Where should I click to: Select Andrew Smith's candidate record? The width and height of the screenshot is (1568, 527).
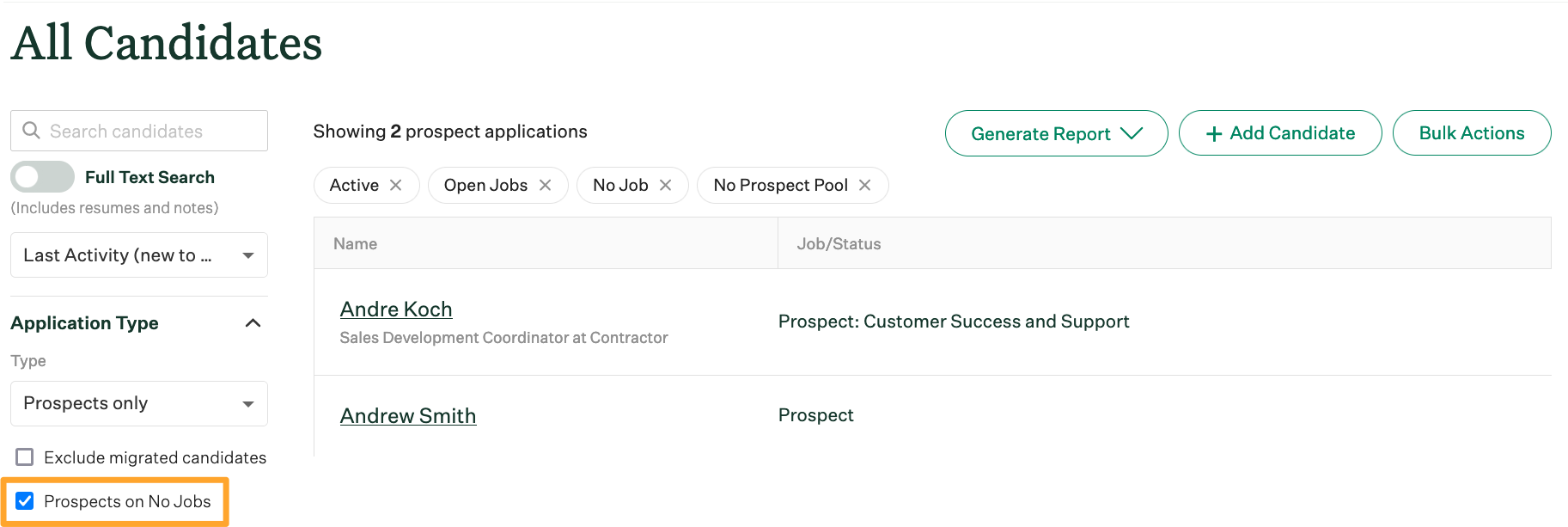point(408,415)
